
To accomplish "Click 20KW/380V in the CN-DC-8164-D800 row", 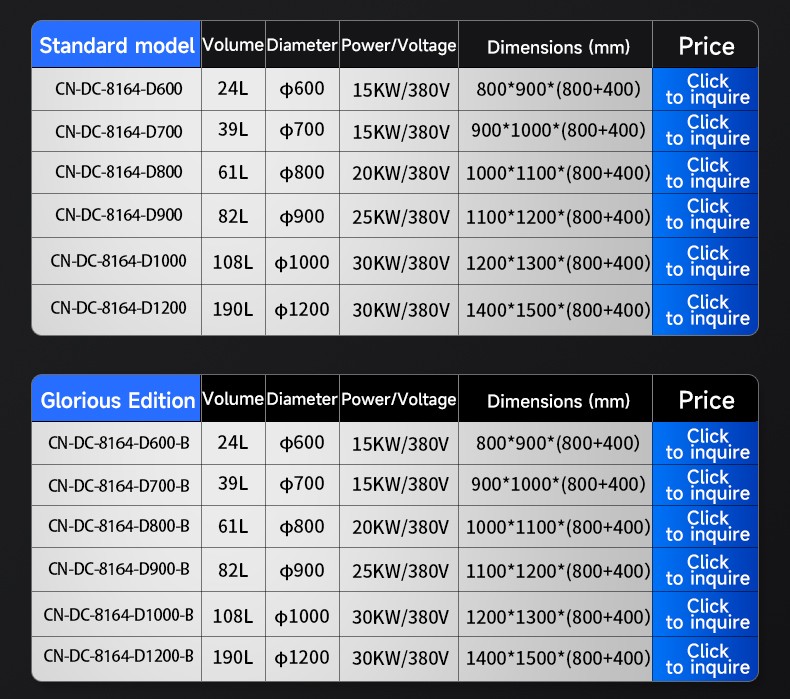I will (x=401, y=174).
